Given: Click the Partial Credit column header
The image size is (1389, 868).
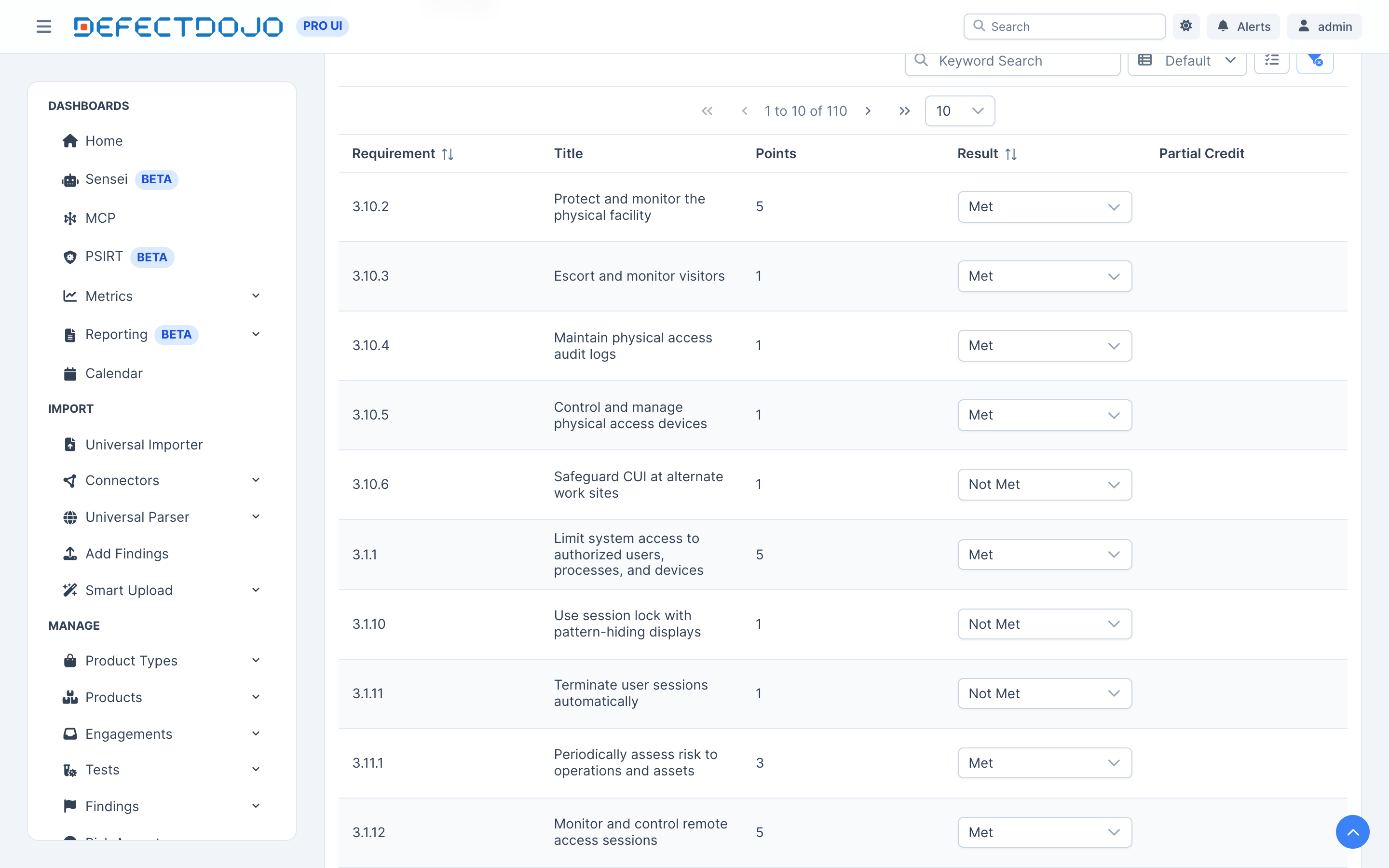Looking at the screenshot, I should tap(1201, 154).
